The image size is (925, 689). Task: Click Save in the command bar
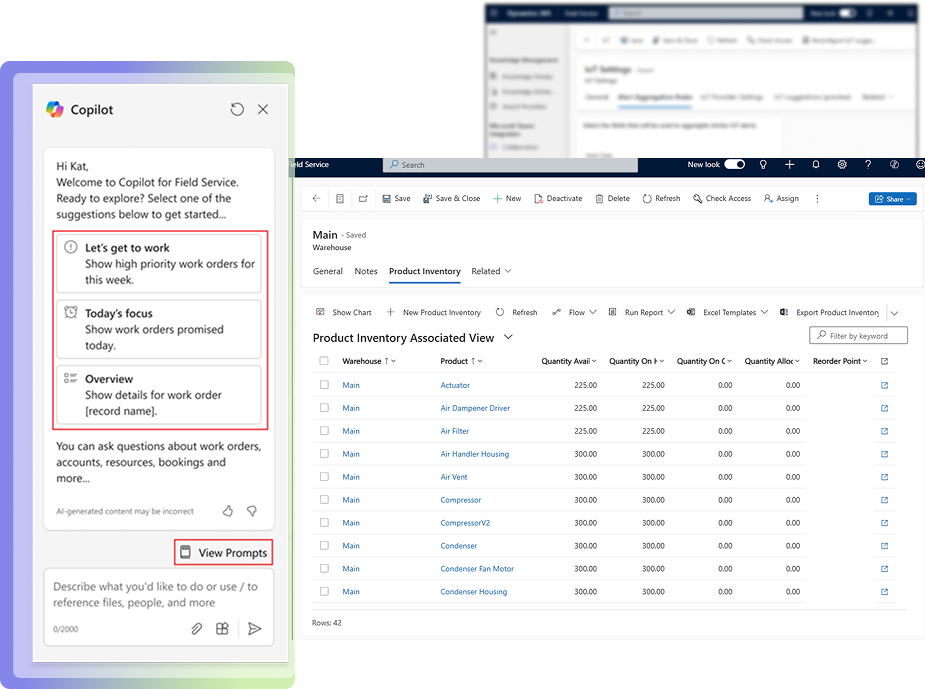[396, 199]
